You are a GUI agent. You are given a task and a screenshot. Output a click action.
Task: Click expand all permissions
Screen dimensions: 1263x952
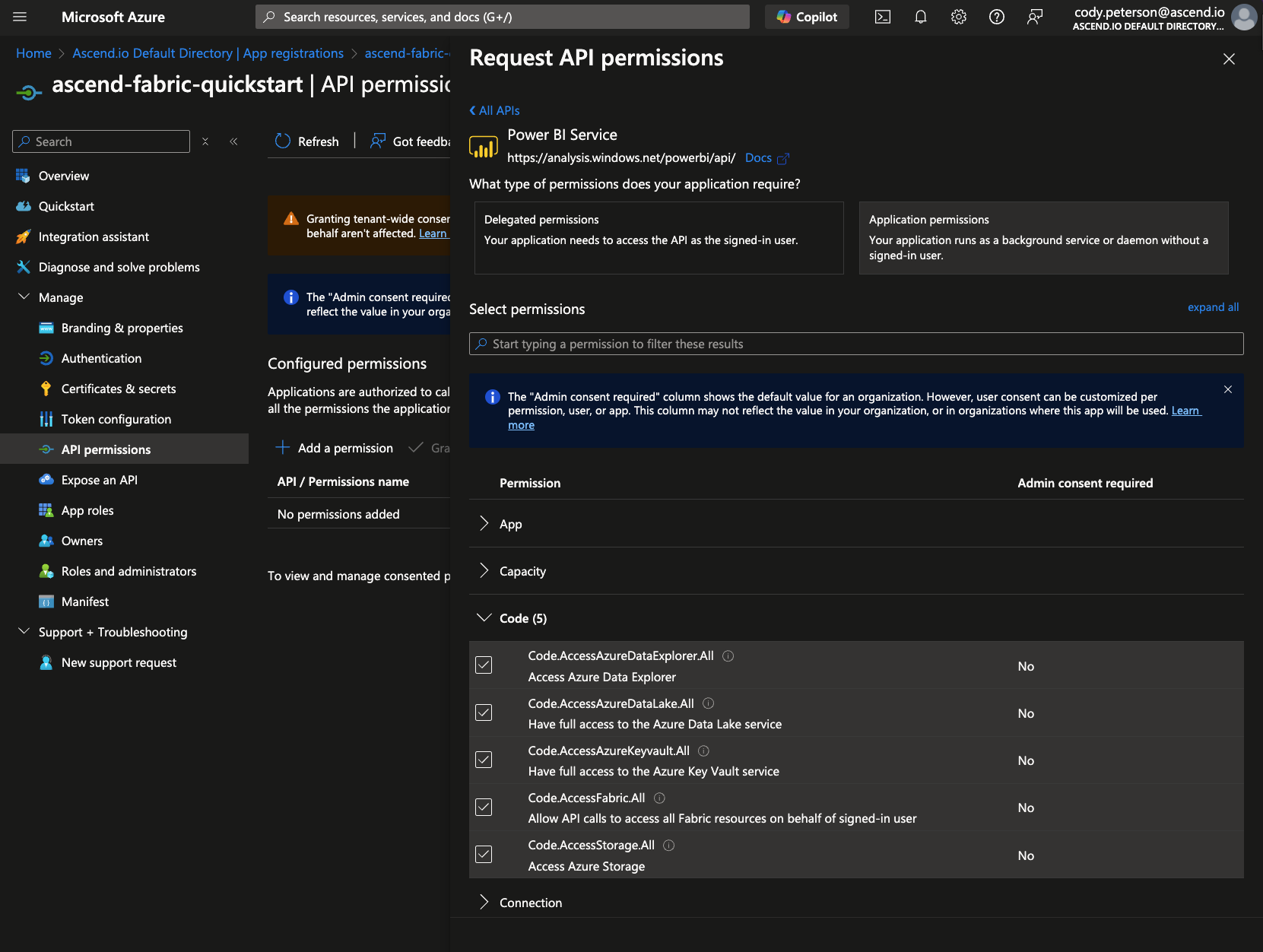coord(1213,307)
